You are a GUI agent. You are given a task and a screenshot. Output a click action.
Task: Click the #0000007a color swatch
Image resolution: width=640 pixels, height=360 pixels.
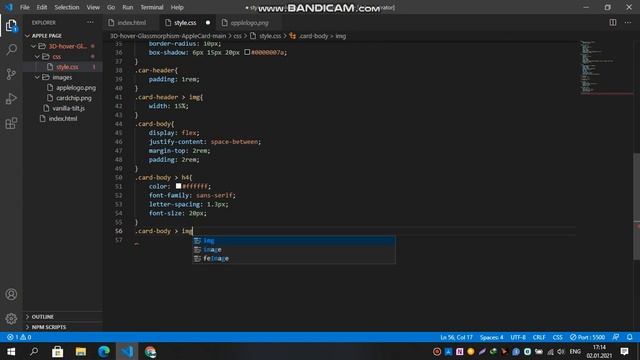247,52
